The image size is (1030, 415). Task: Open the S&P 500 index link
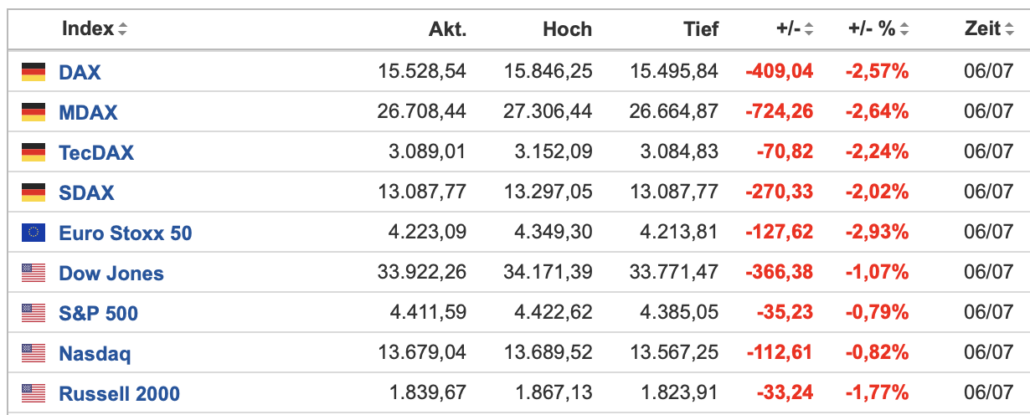(x=99, y=313)
